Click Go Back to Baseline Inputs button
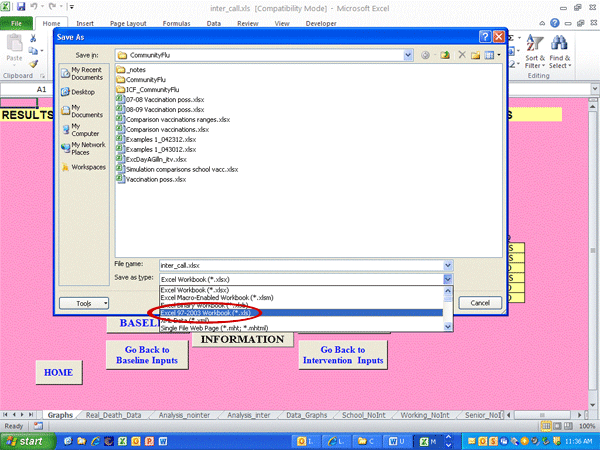 click(x=146, y=354)
